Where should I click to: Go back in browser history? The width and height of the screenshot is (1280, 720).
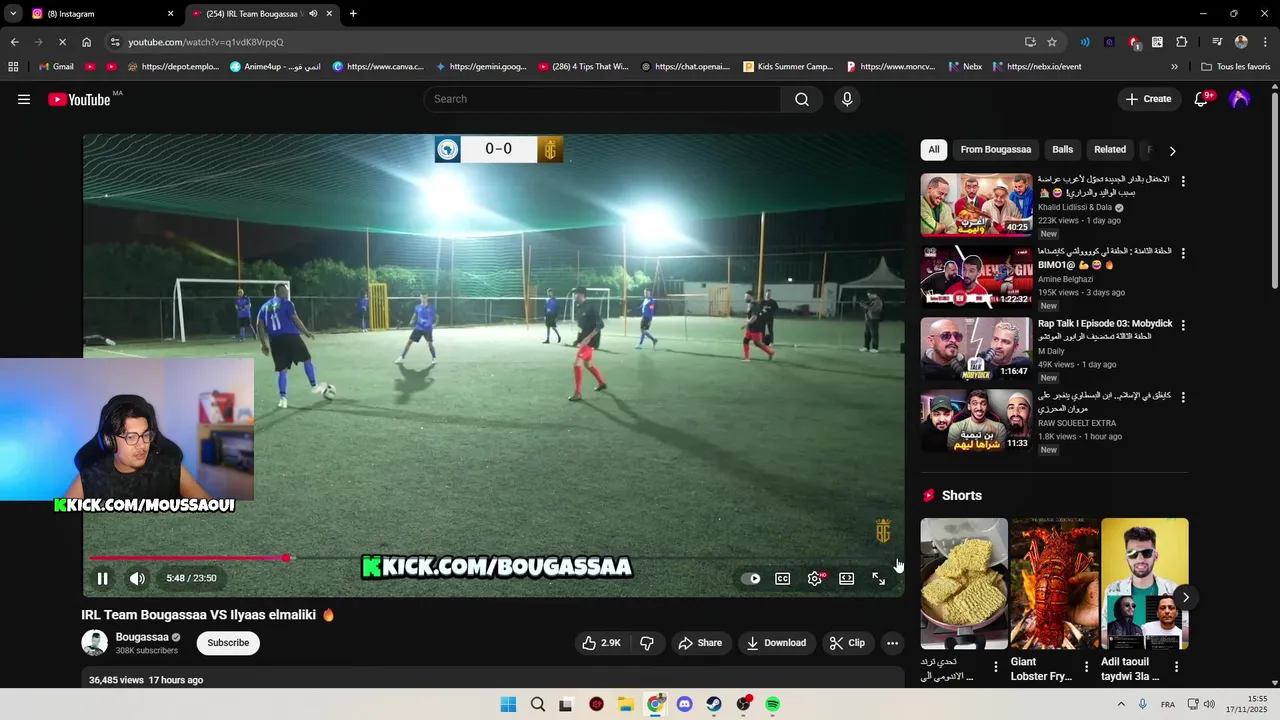pyautogui.click(x=14, y=42)
